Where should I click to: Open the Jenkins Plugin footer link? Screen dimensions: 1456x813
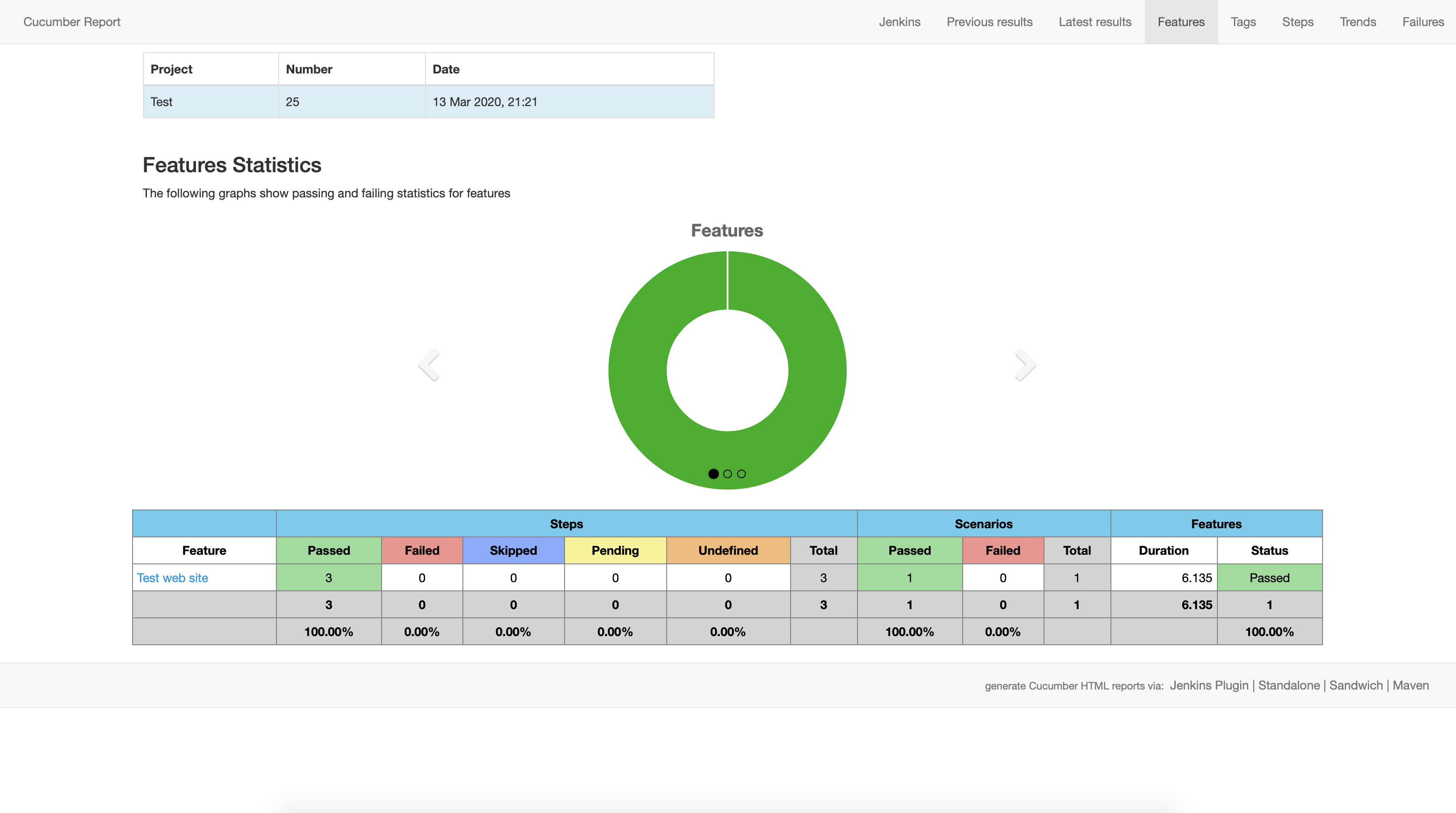[1209, 685]
